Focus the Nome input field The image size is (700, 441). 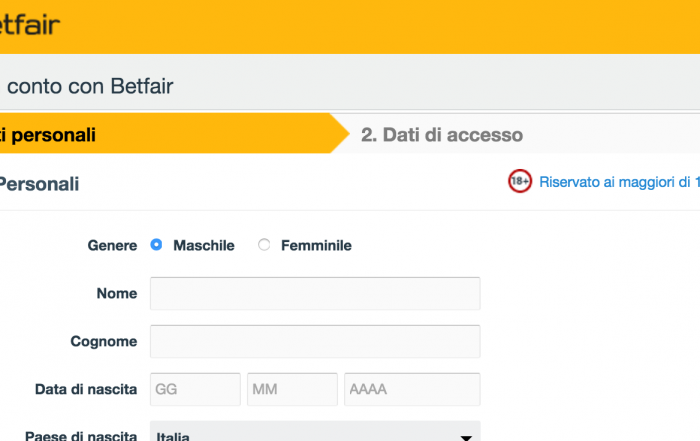[315, 293]
